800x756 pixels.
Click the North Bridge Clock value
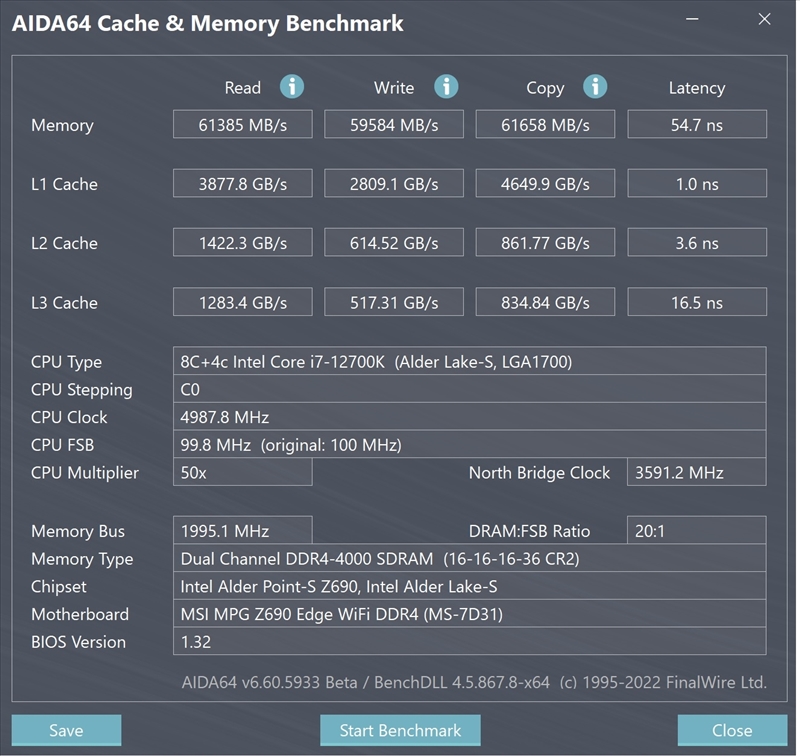pos(696,472)
